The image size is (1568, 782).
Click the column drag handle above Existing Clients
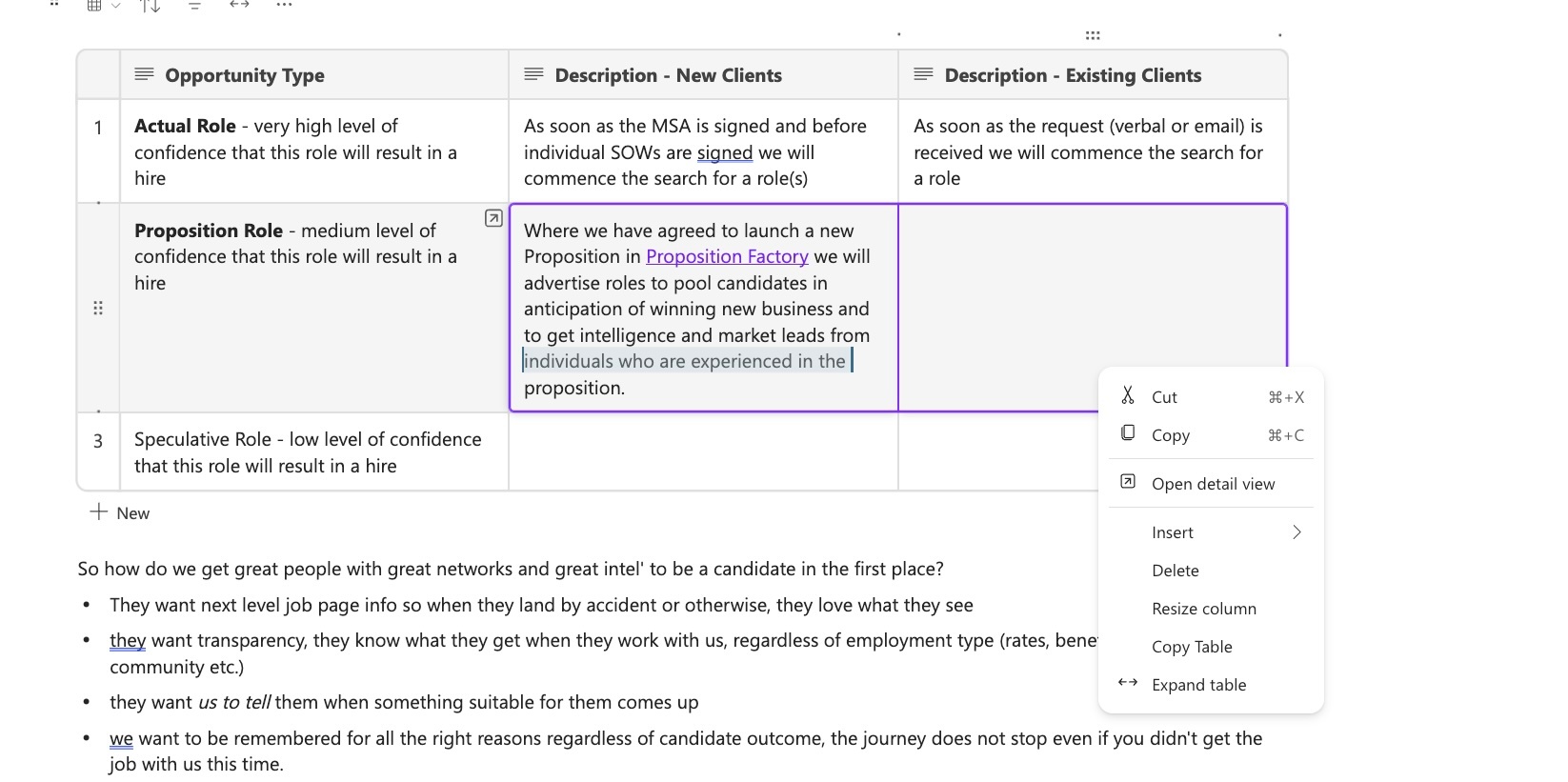click(x=1093, y=35)
